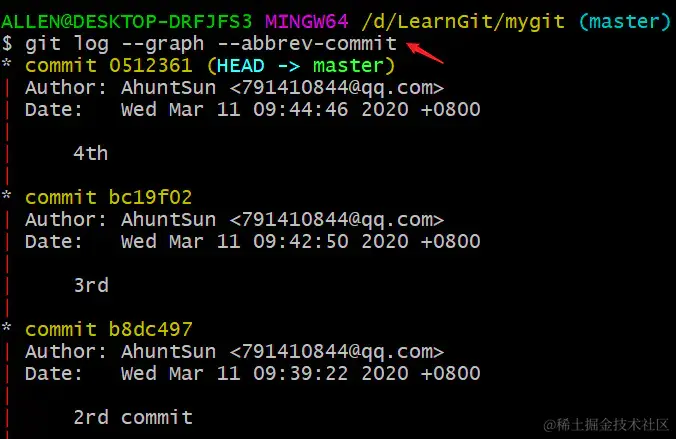
Task: Click the dollar sign prompt symbol
Action: [7, 44]
